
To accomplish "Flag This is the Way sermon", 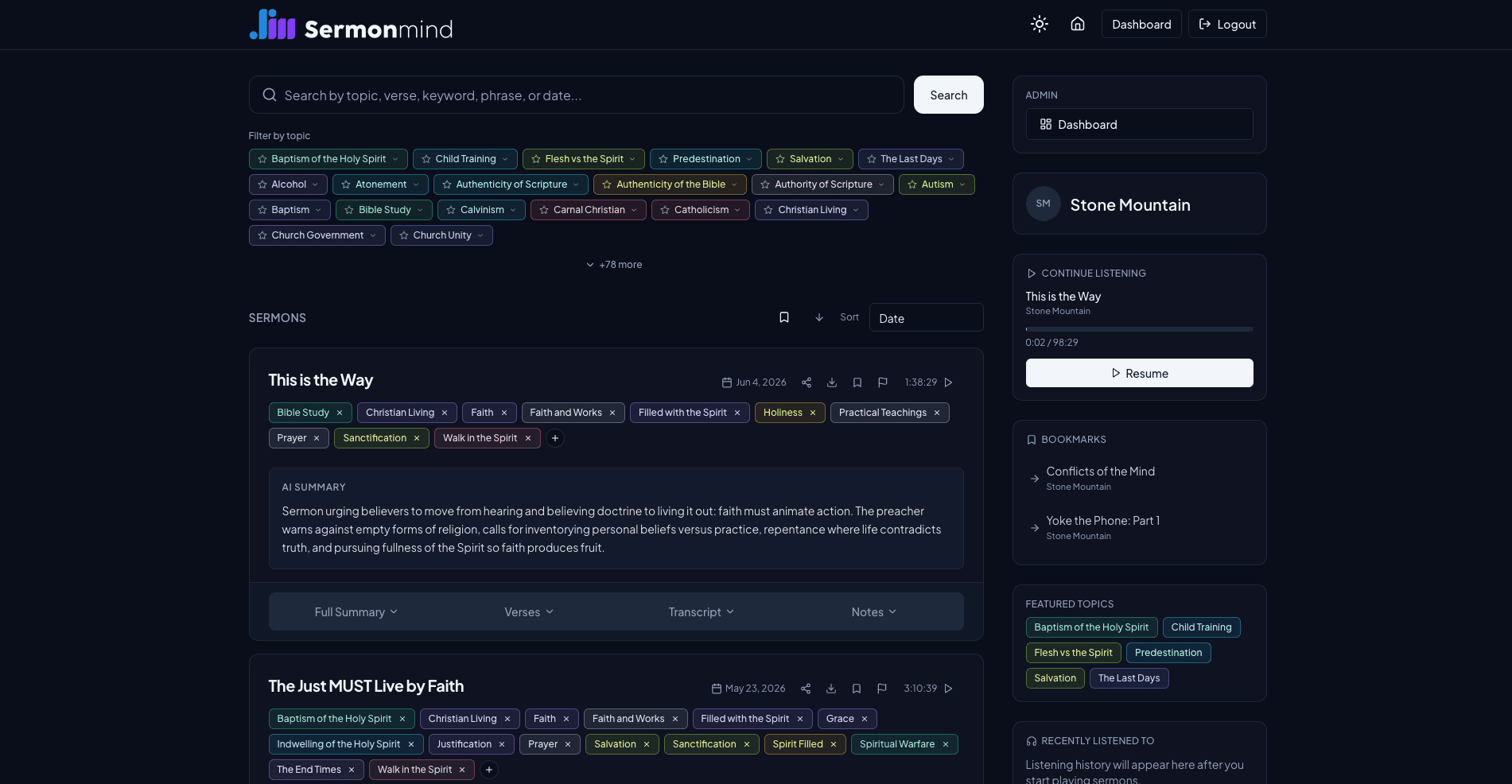I will pyautogui.click(x=882, y=382).
